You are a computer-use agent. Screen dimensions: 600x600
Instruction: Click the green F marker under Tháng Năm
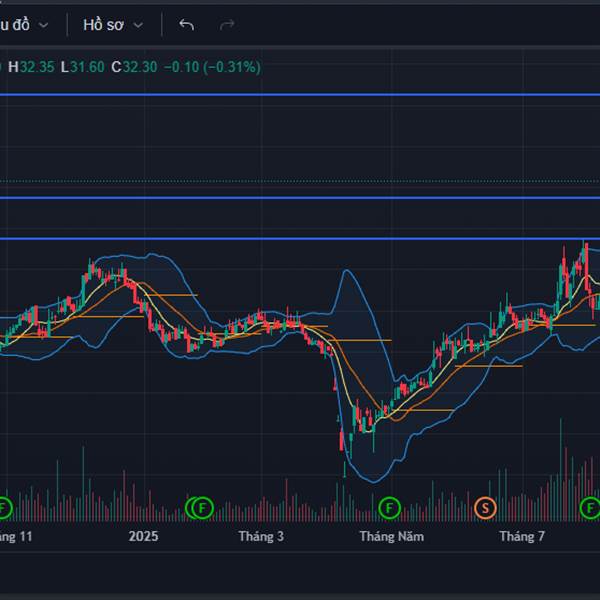(389, 507)
